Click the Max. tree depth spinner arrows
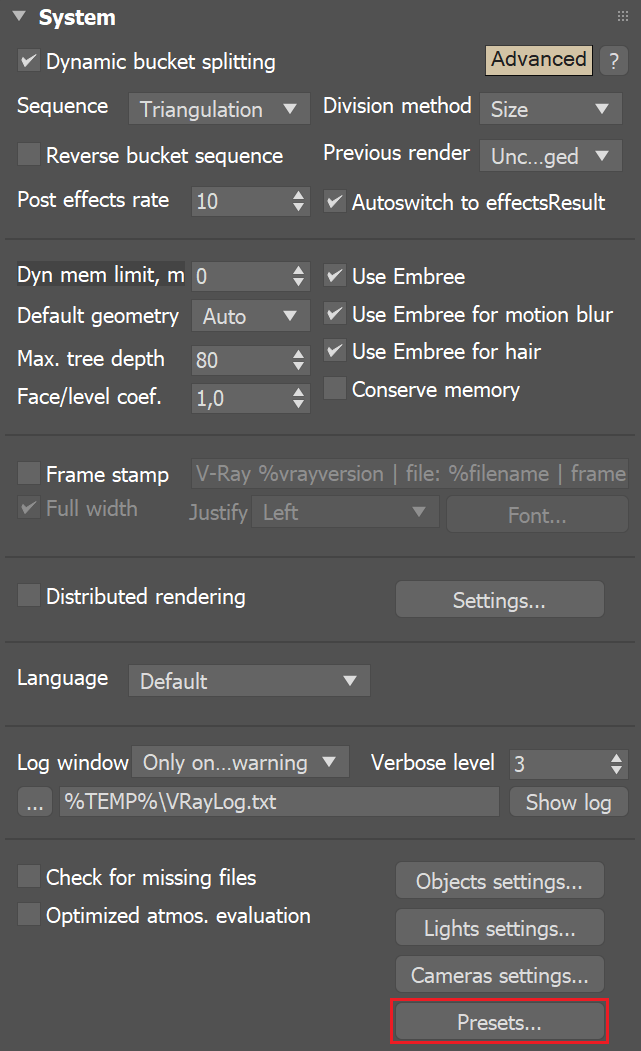This screenshot has width=641, height=1051. (x=298, y=360)
